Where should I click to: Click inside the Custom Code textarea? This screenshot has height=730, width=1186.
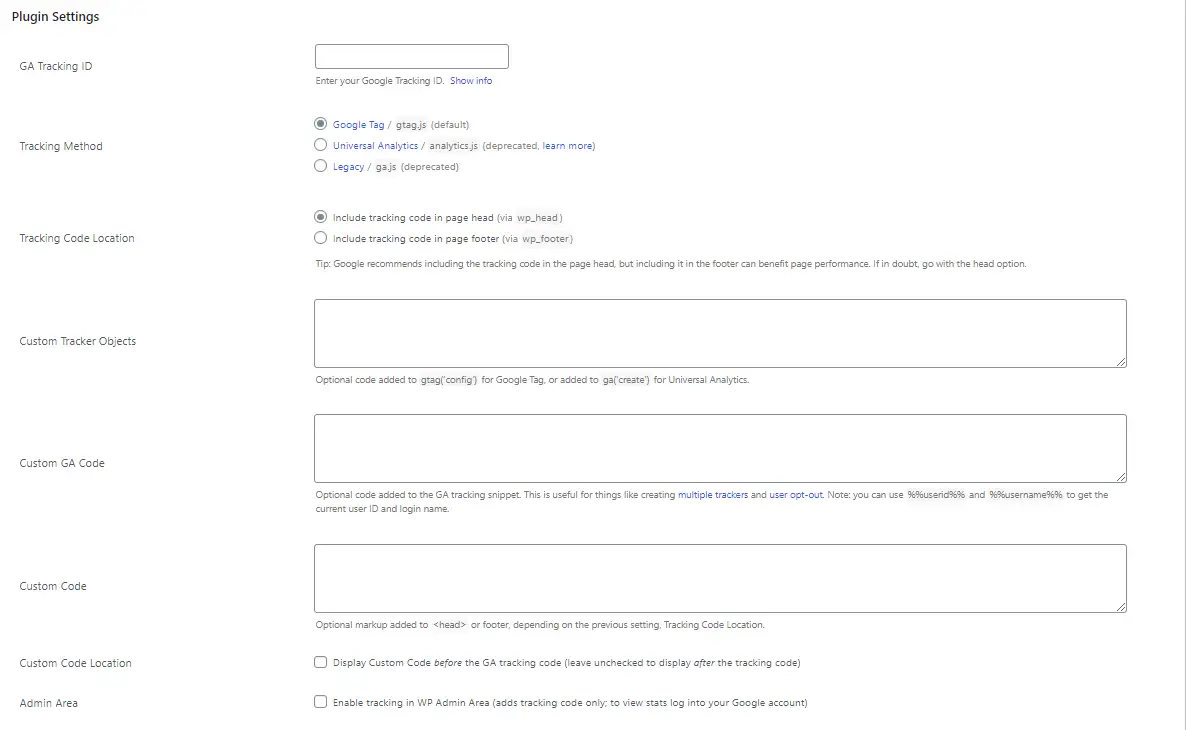point(719,577)
